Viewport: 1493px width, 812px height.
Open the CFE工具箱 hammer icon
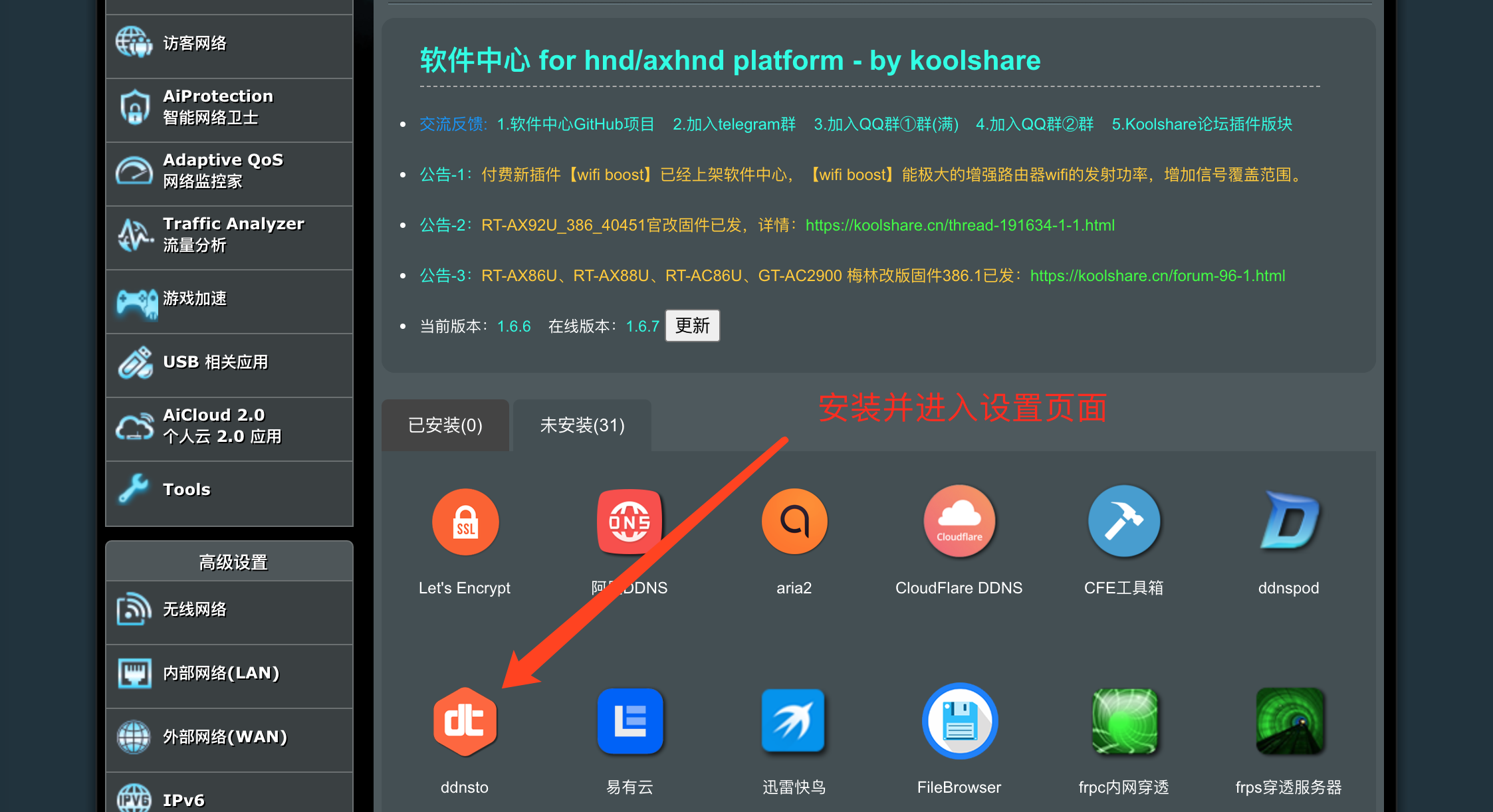pos(1124,522)
